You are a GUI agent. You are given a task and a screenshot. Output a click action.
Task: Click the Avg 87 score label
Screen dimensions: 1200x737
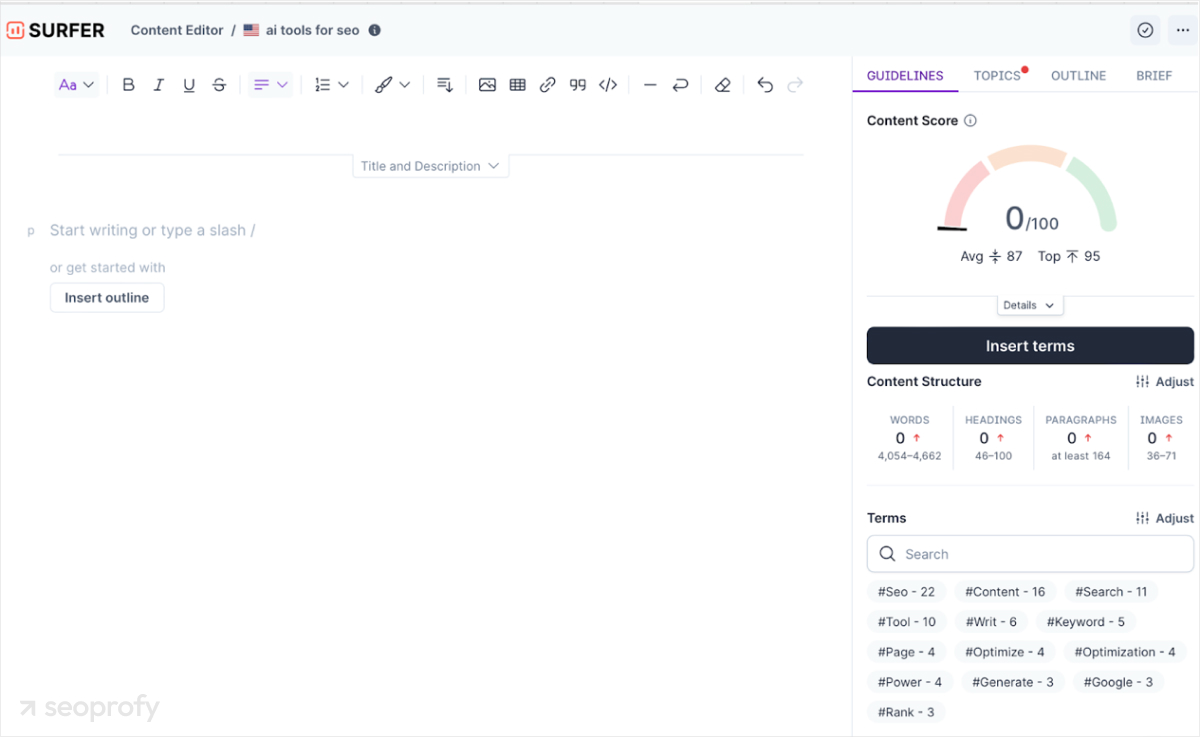click(x=991, y=256)
